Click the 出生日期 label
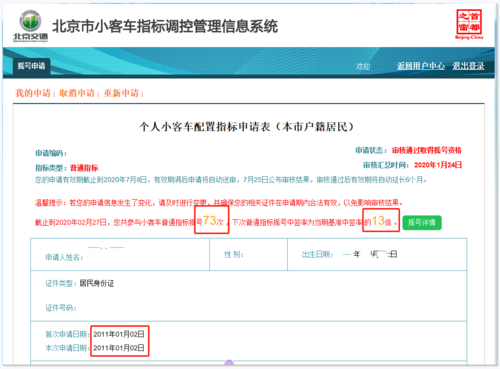This screenshot has height=369, width=500. click(317, 254)
